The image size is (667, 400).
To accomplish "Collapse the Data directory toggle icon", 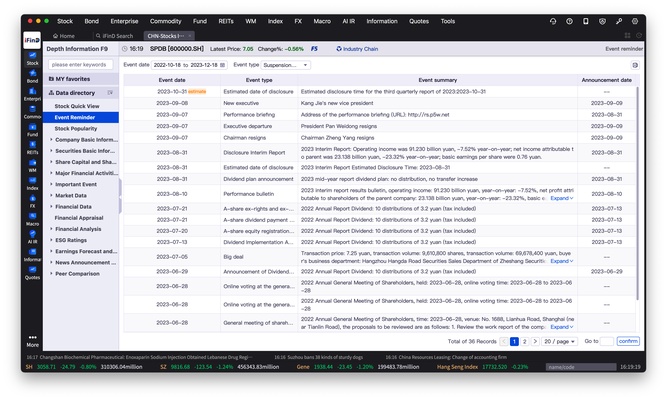I will [110, 93].
